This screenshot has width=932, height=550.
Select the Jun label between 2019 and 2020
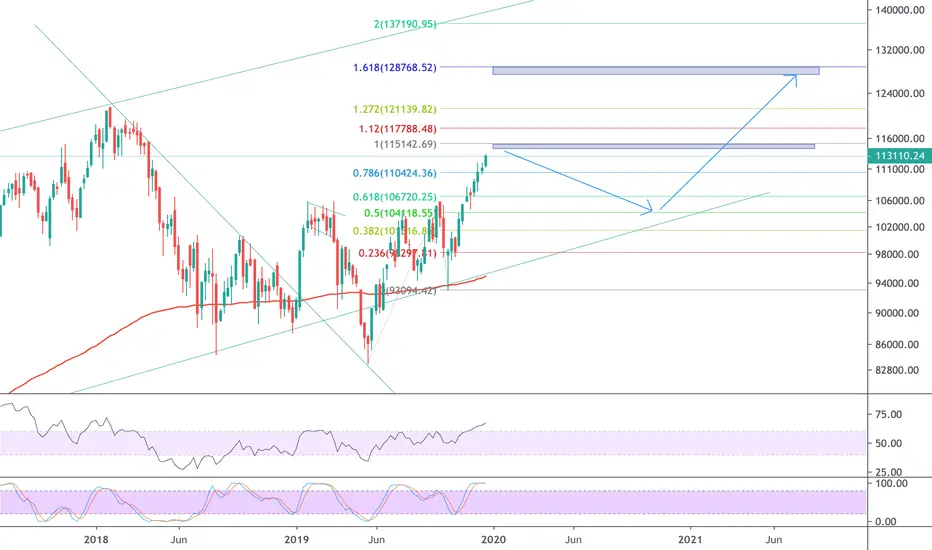point(376,540)
